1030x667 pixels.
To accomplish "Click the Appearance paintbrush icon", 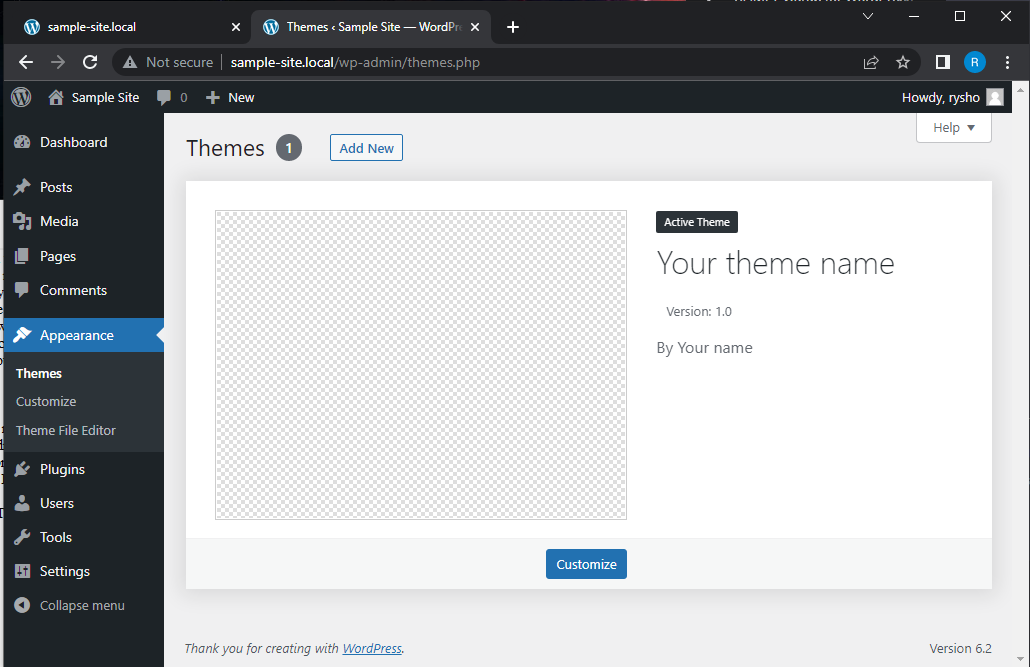I will pos(22,335).
